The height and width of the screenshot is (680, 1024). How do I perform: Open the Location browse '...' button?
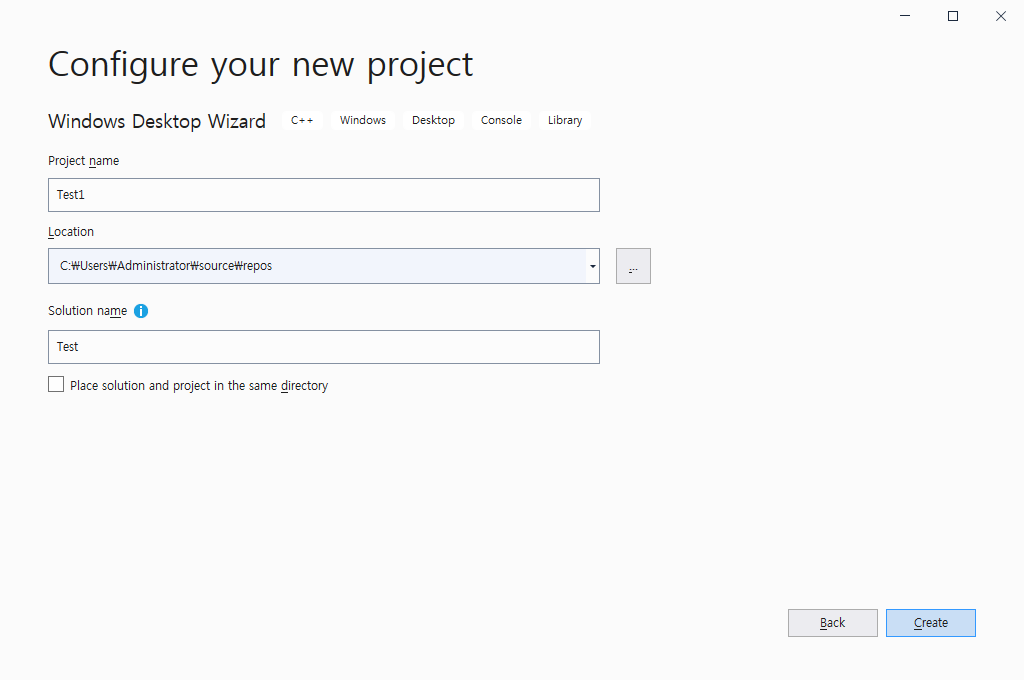click(633, 266)
